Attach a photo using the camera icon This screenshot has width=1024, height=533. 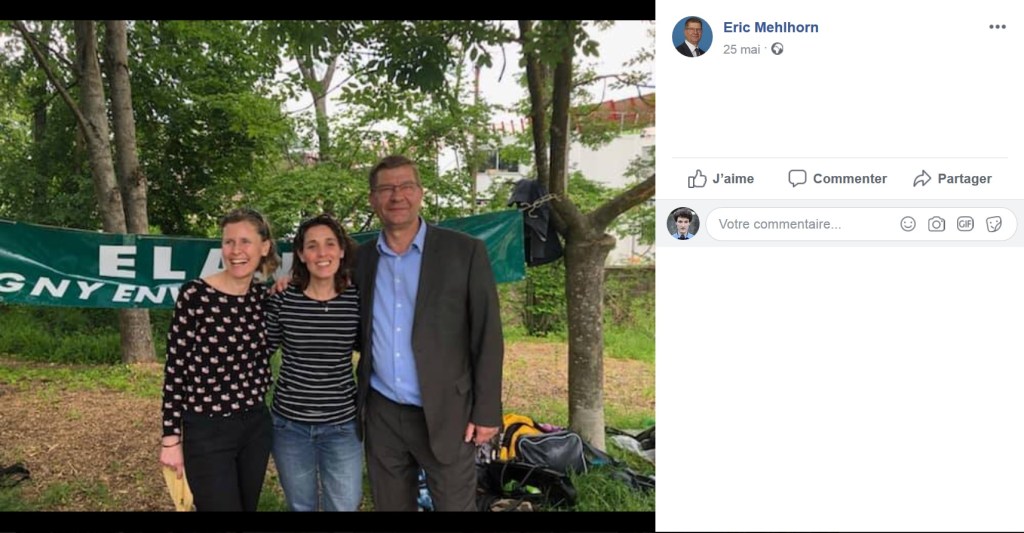pyautogui.click(x=936, y=224)
